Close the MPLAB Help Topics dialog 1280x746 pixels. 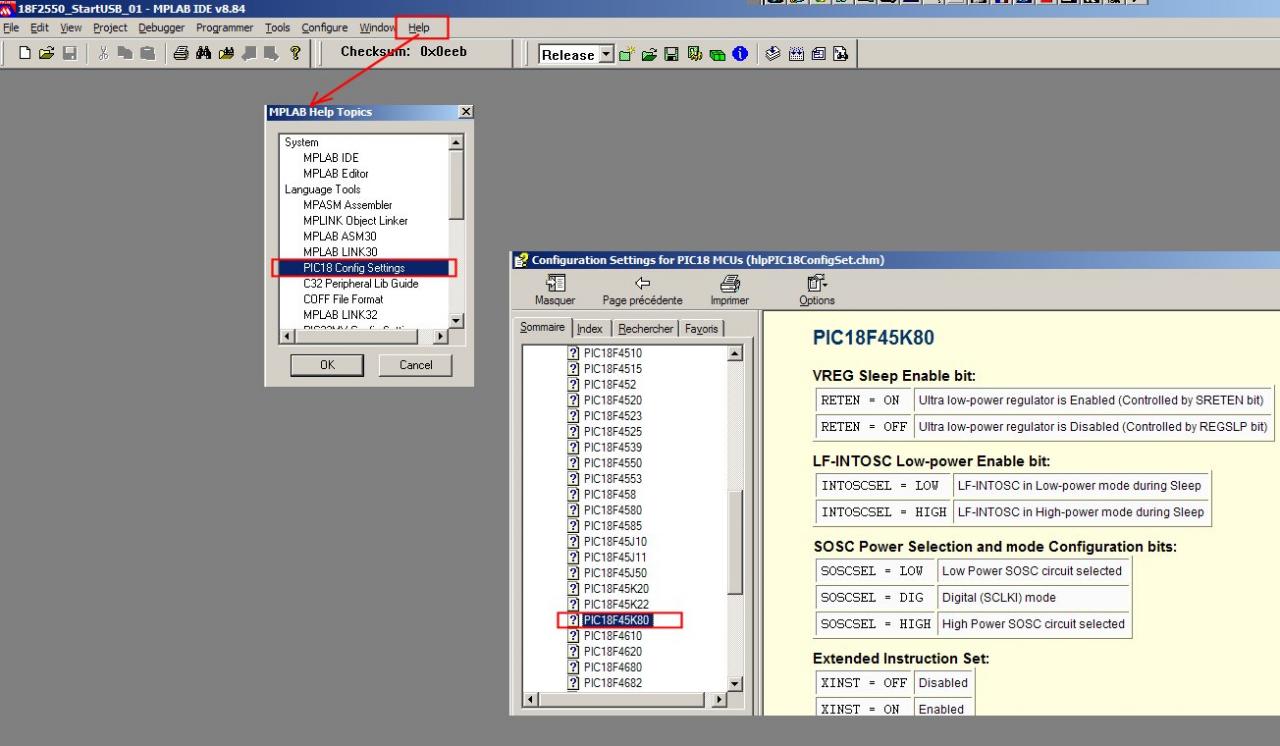point(465,112)
